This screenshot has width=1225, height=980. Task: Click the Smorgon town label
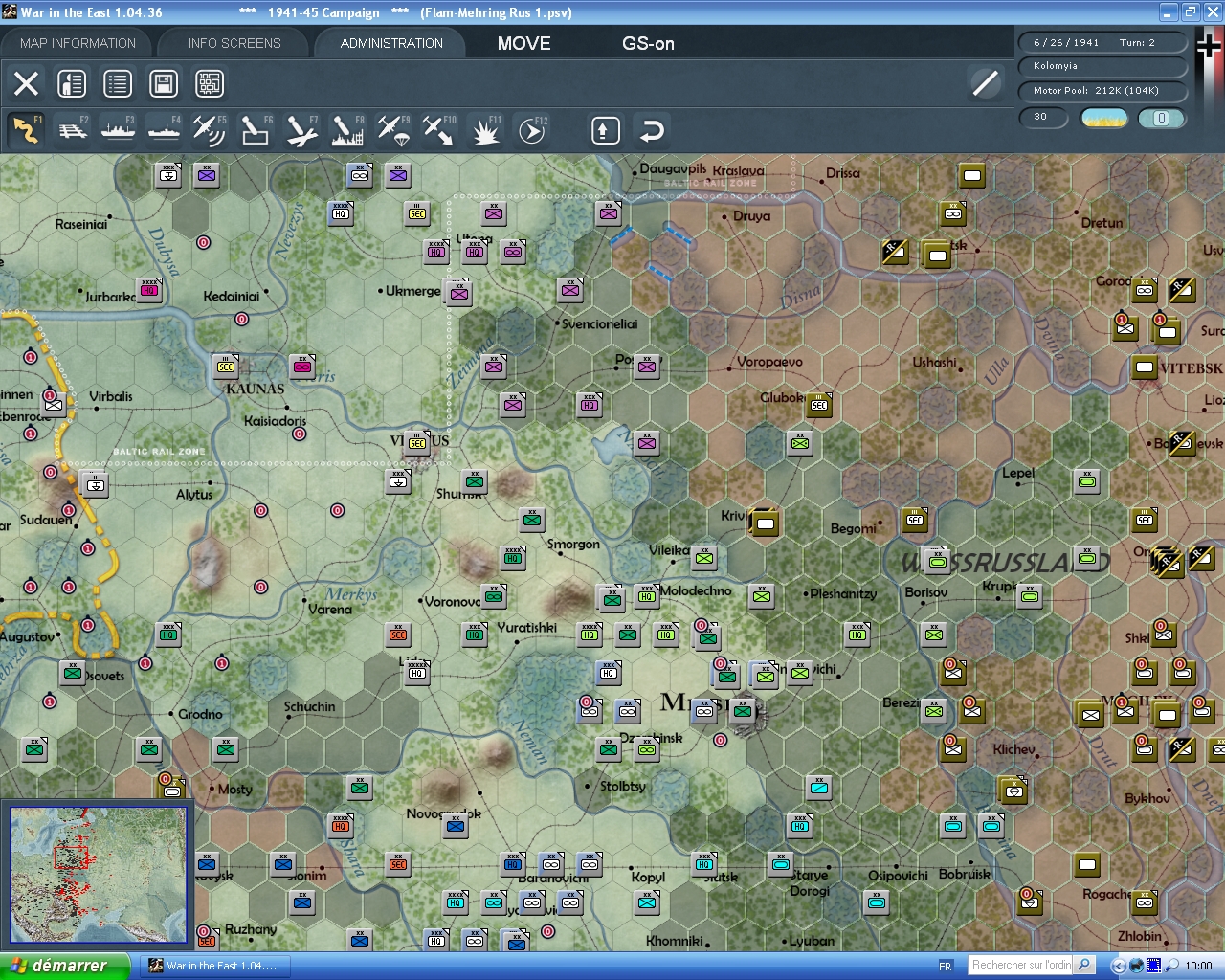point(573,545)
